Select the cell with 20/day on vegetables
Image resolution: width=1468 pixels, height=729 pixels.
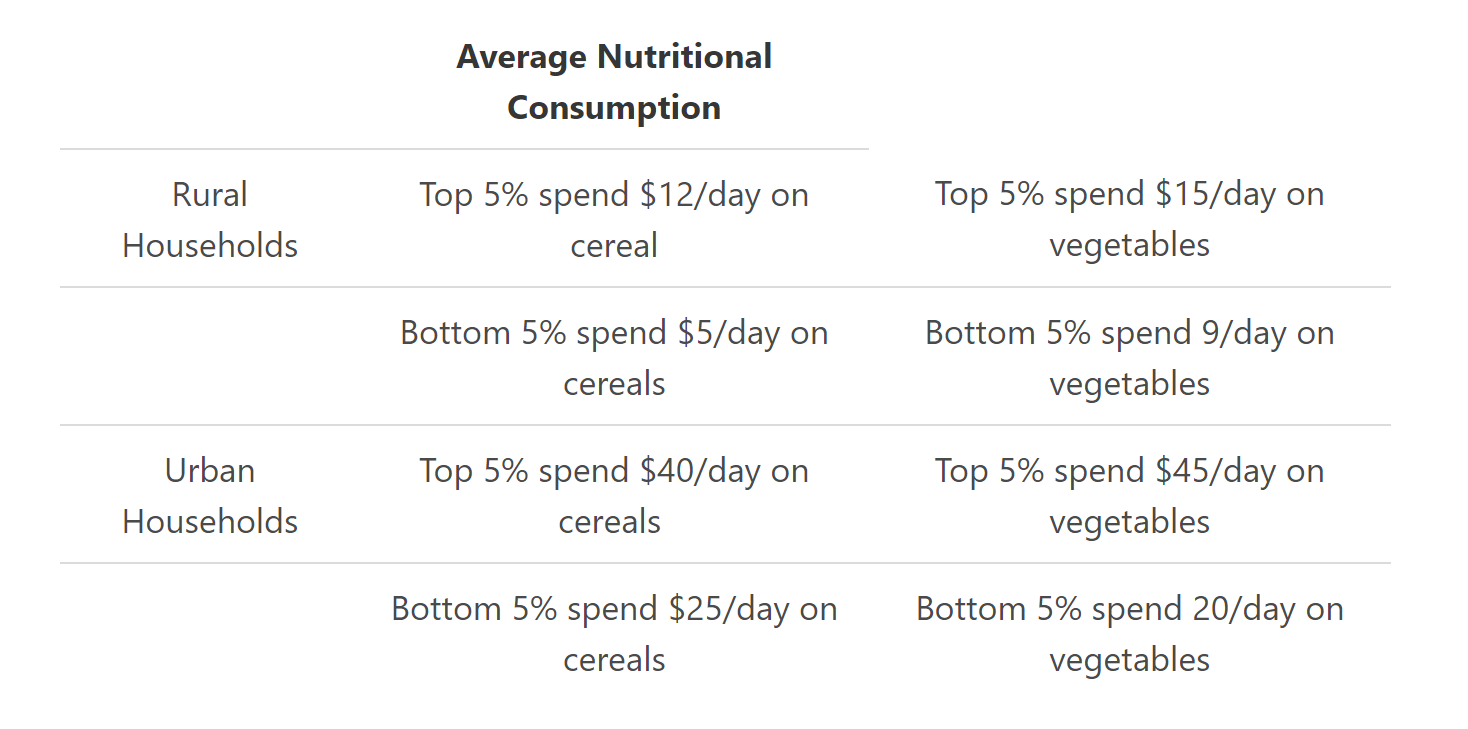click(1129, 634)
